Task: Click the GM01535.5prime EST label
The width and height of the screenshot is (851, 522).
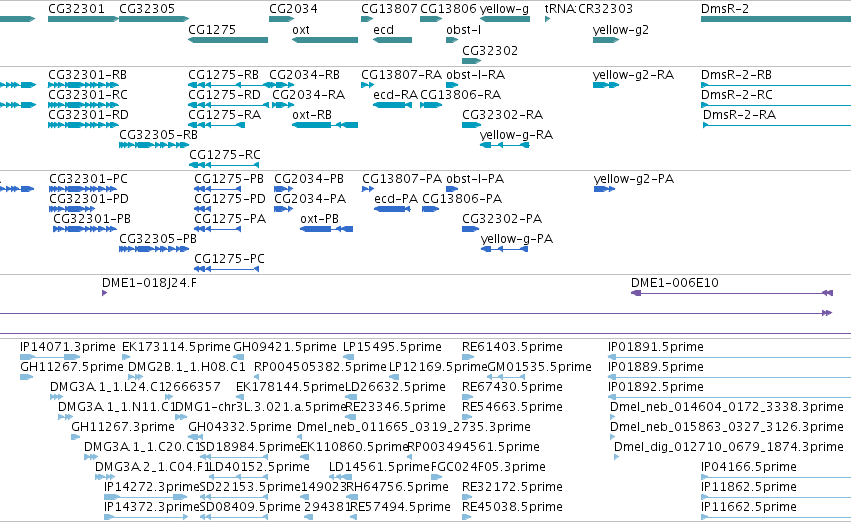Action: pyautogui.click(x=539, y=367)
